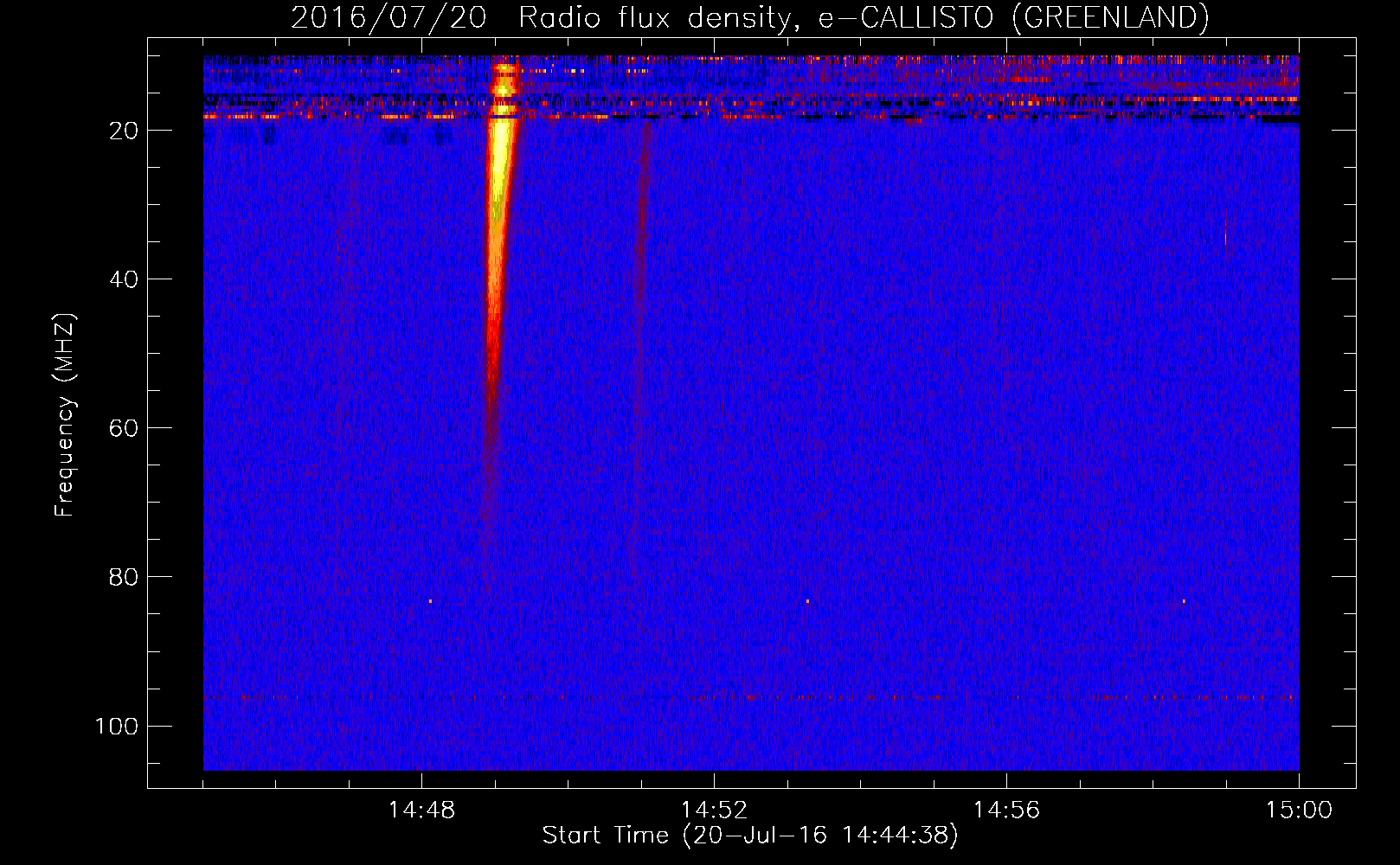The width and height of the screenshot is (1400, 865).
Task: Click the 14:48 time tick label
Action: click(x=421, y=811)
